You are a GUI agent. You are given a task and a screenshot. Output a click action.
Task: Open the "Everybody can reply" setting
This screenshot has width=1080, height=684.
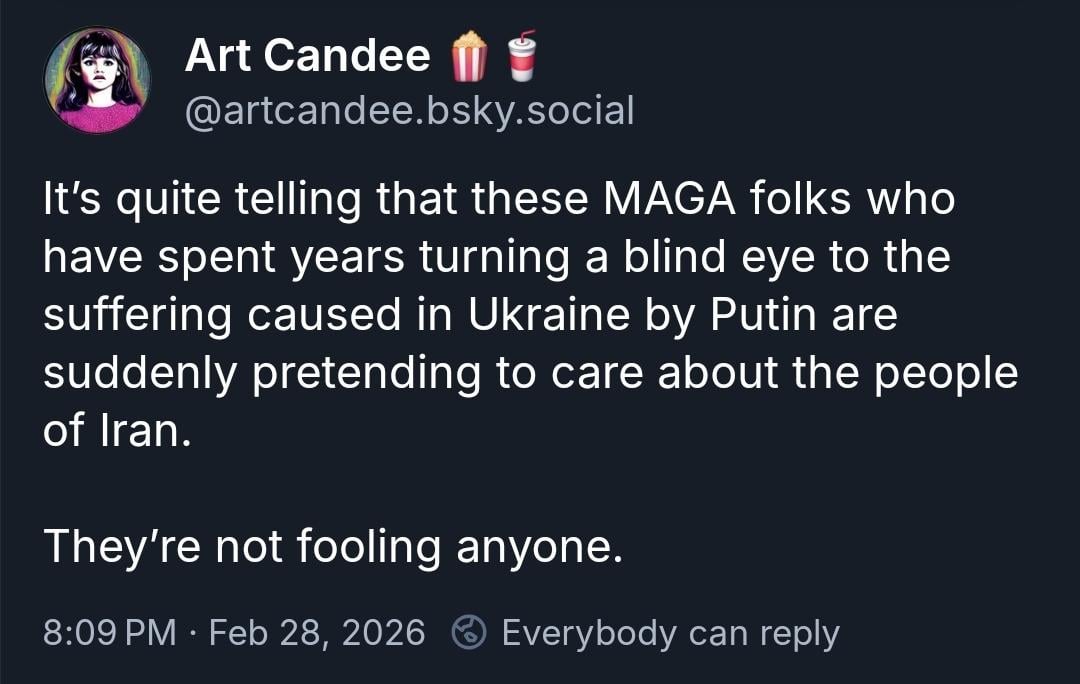(x=670, y=633)
